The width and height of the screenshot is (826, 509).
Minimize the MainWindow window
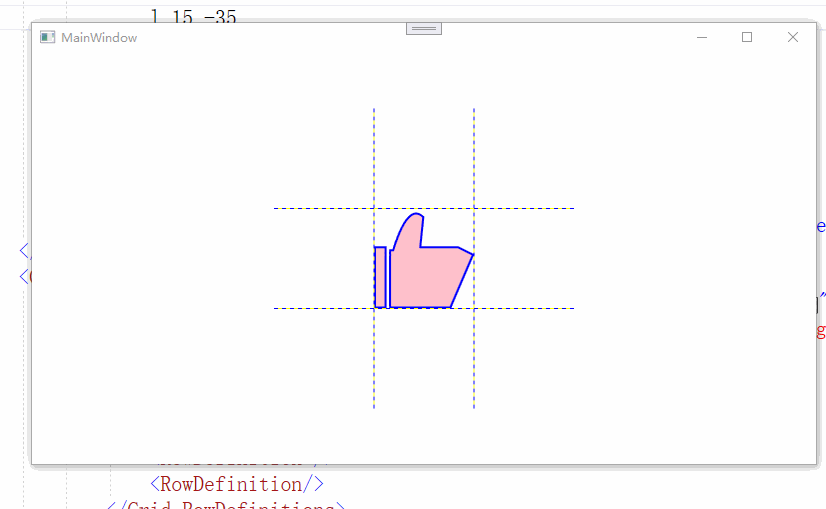click(702, 37)
